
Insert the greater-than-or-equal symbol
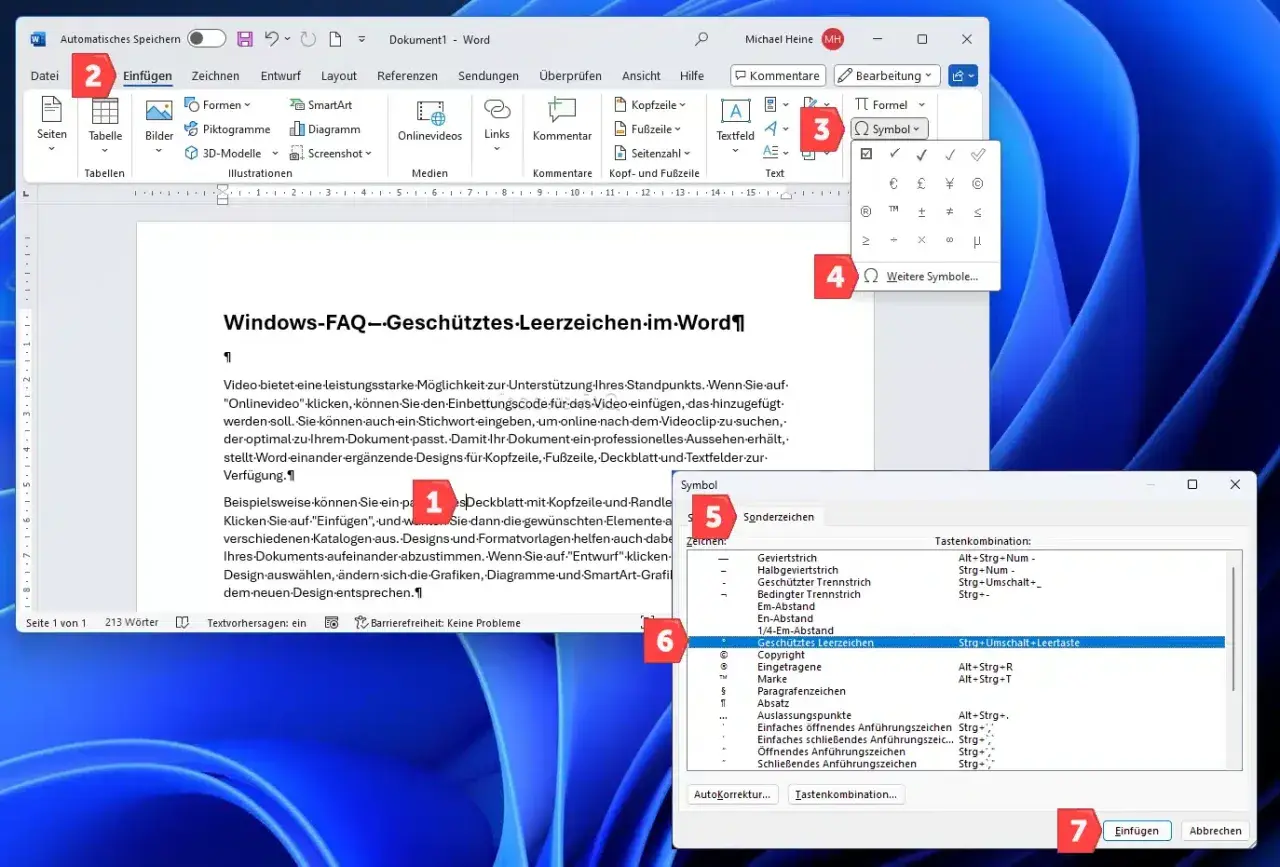point(866,240)
